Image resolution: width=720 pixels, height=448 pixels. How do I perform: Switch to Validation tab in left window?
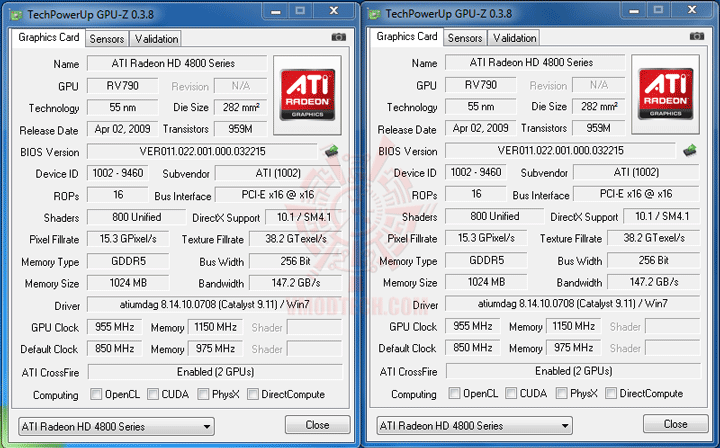[156, 39]
